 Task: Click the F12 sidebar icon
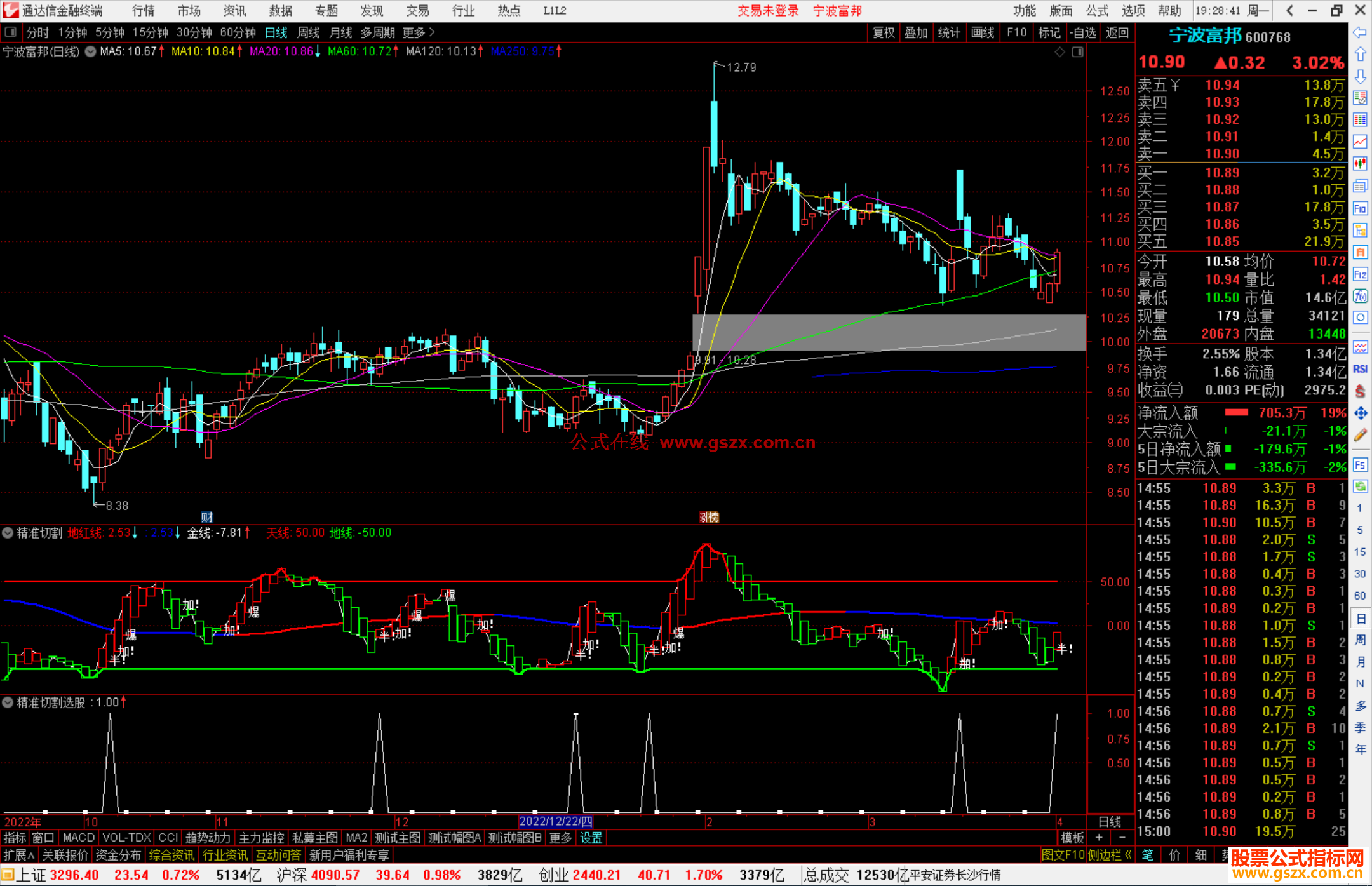(x=1360, y=274)
